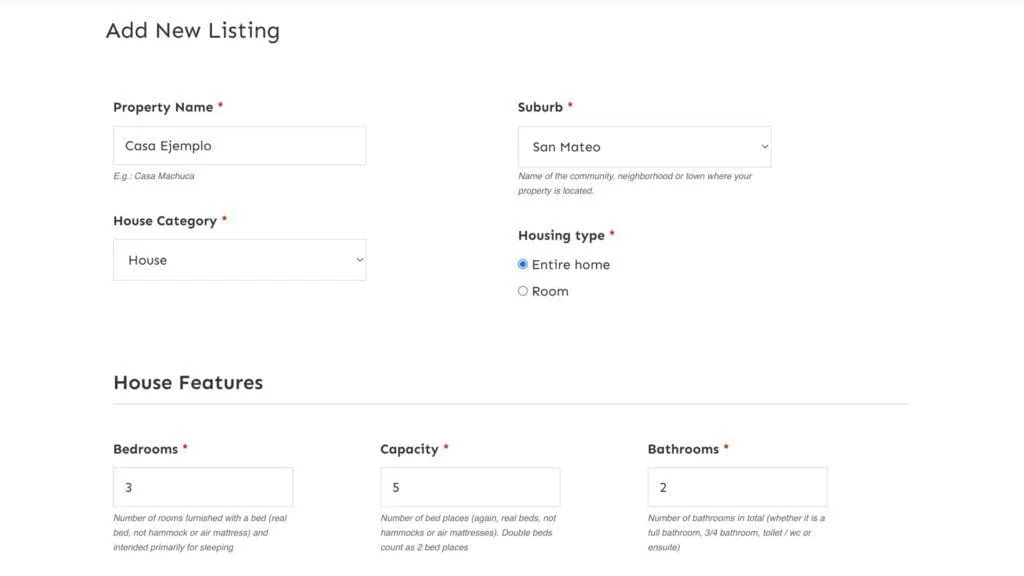Screen dimensions: 1024x576
Task: Open the Suburb dropdown showing San Mateo
Action: tap(644, 147)
